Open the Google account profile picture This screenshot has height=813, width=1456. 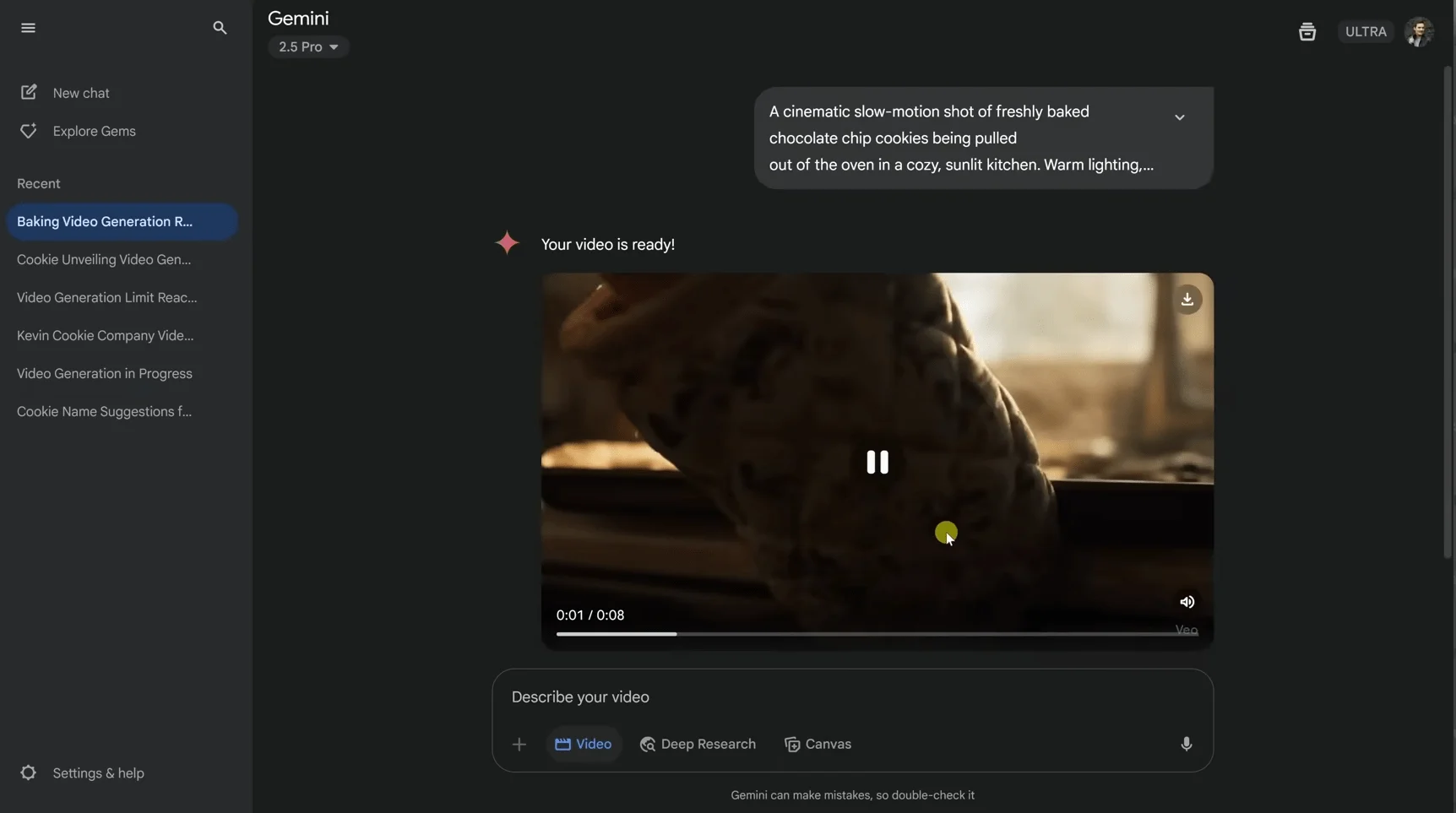(x=1418, y=32)
